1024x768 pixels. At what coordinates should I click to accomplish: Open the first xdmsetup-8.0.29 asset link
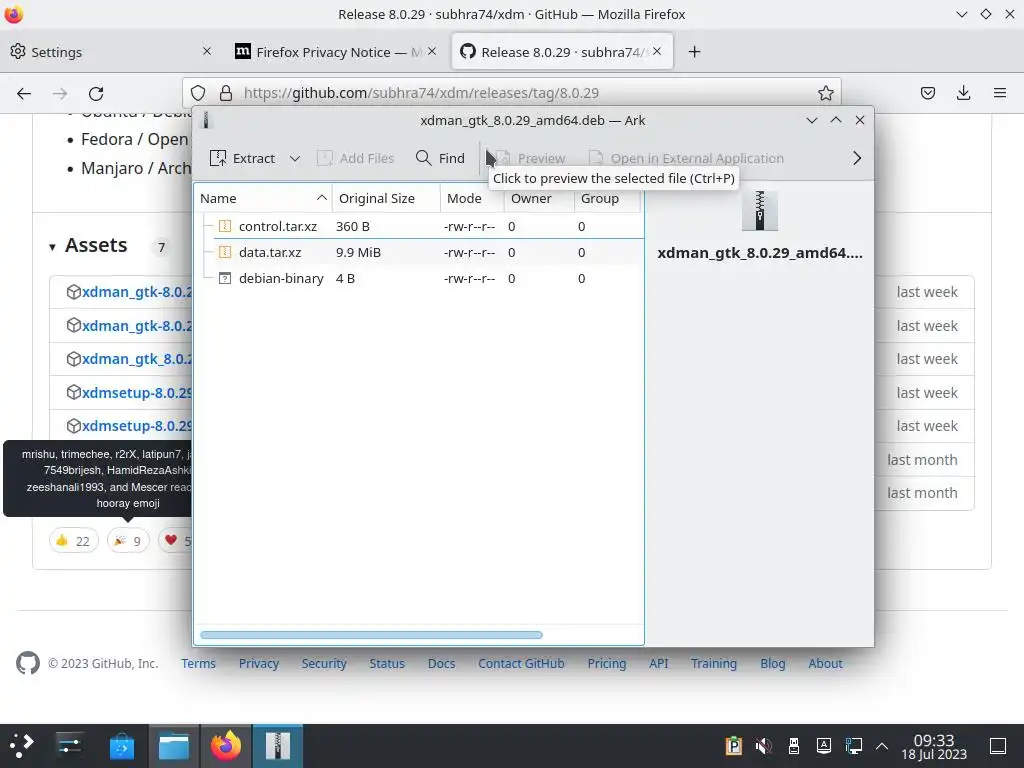(x=137, y=392)
